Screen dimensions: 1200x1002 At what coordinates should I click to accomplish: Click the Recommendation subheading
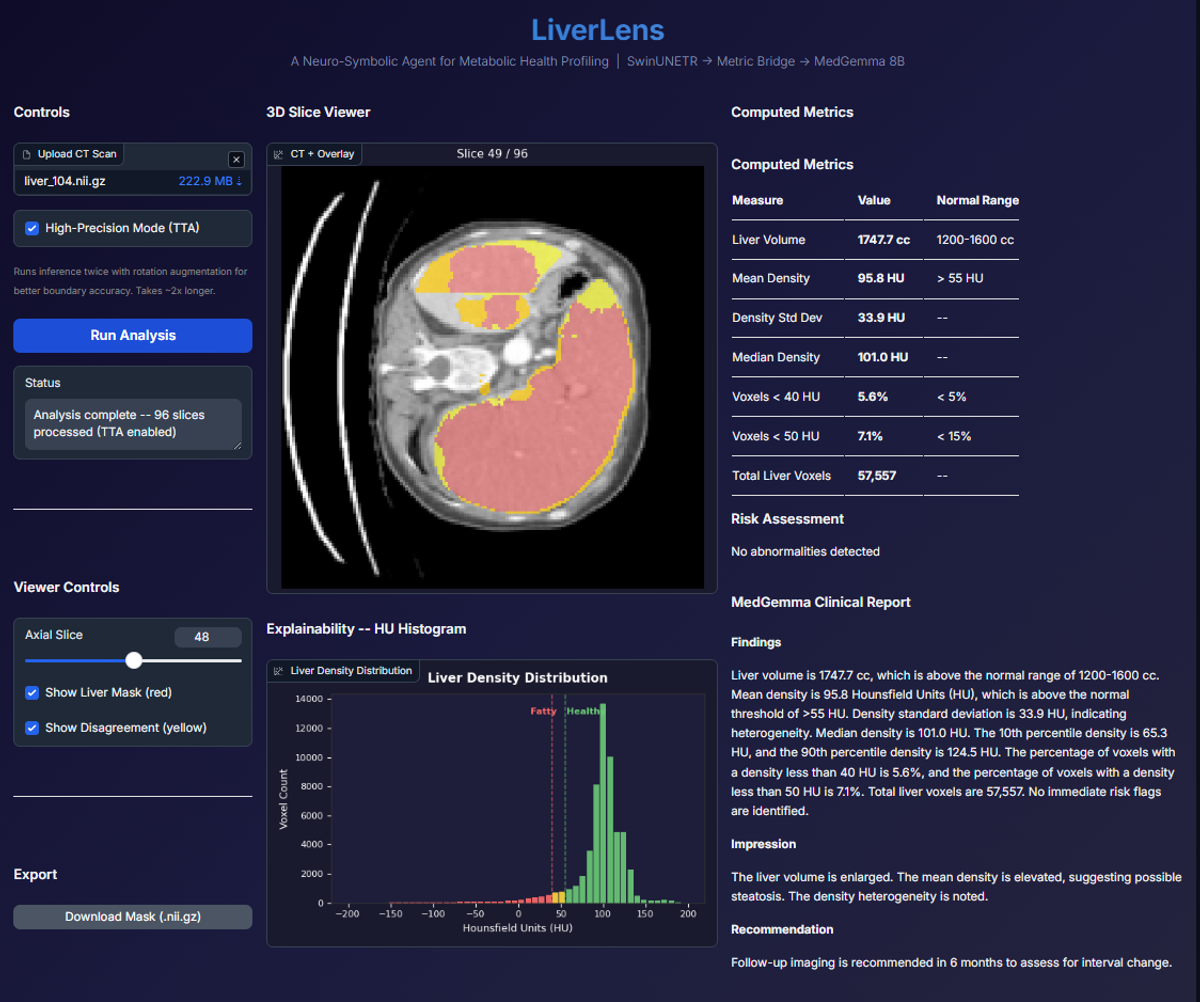point(782,929)
